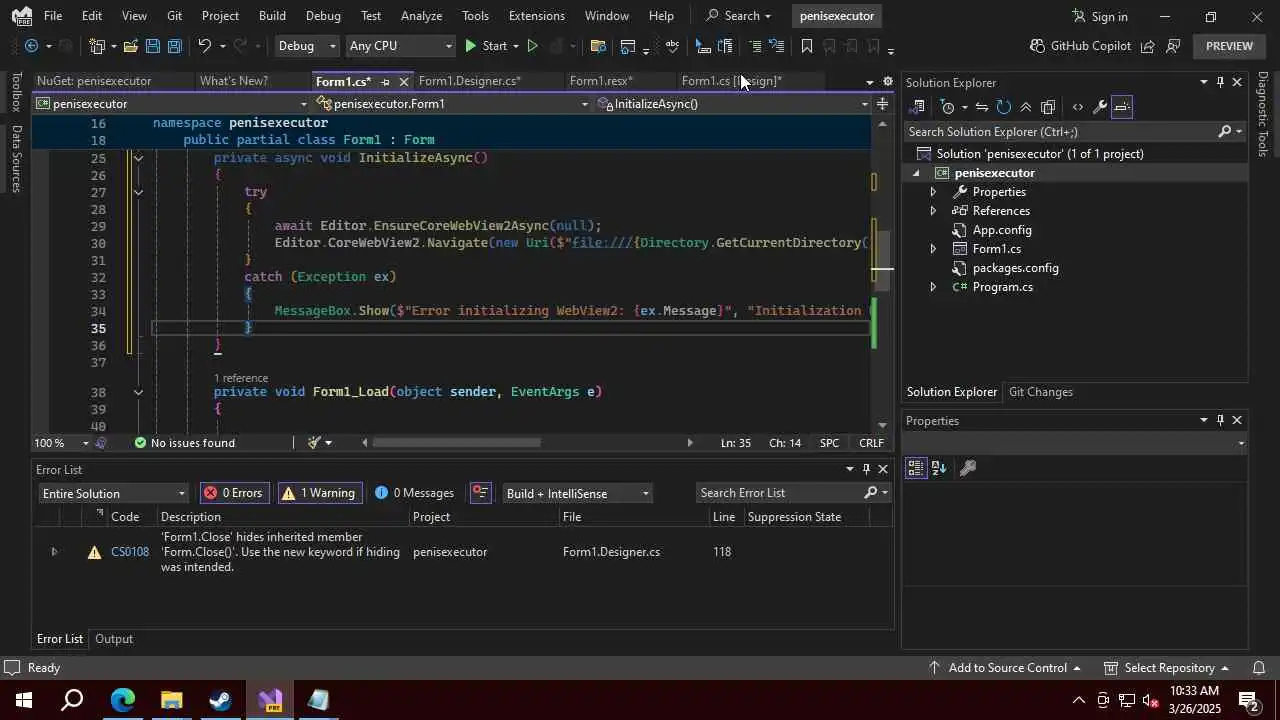The width and height of the screenshot is (1280, 720).
Task: Start Without Debugging using the outlined play icon
Action: (x=532, y=46)
